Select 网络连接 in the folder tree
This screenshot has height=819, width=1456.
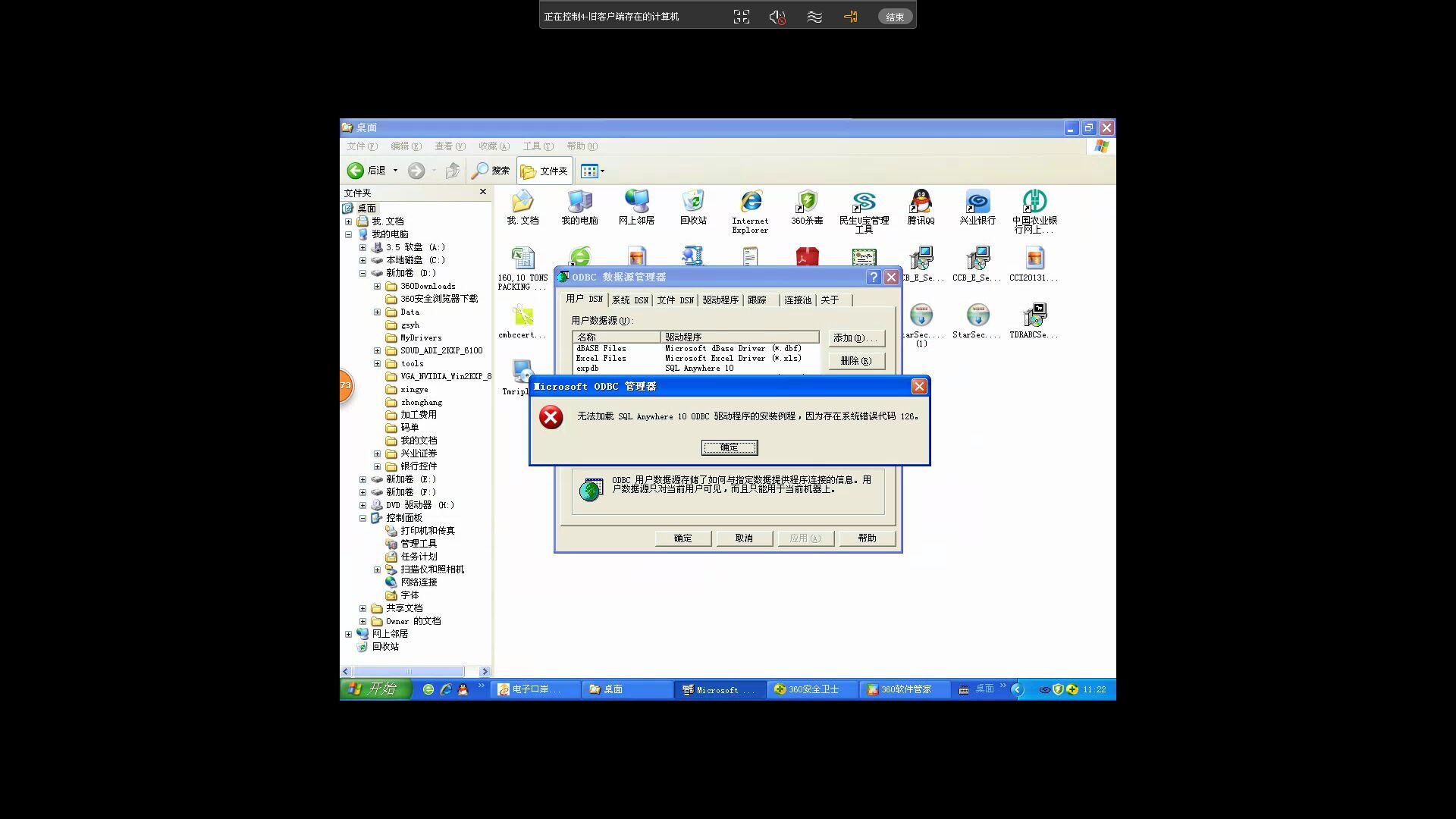pos(411,582)
